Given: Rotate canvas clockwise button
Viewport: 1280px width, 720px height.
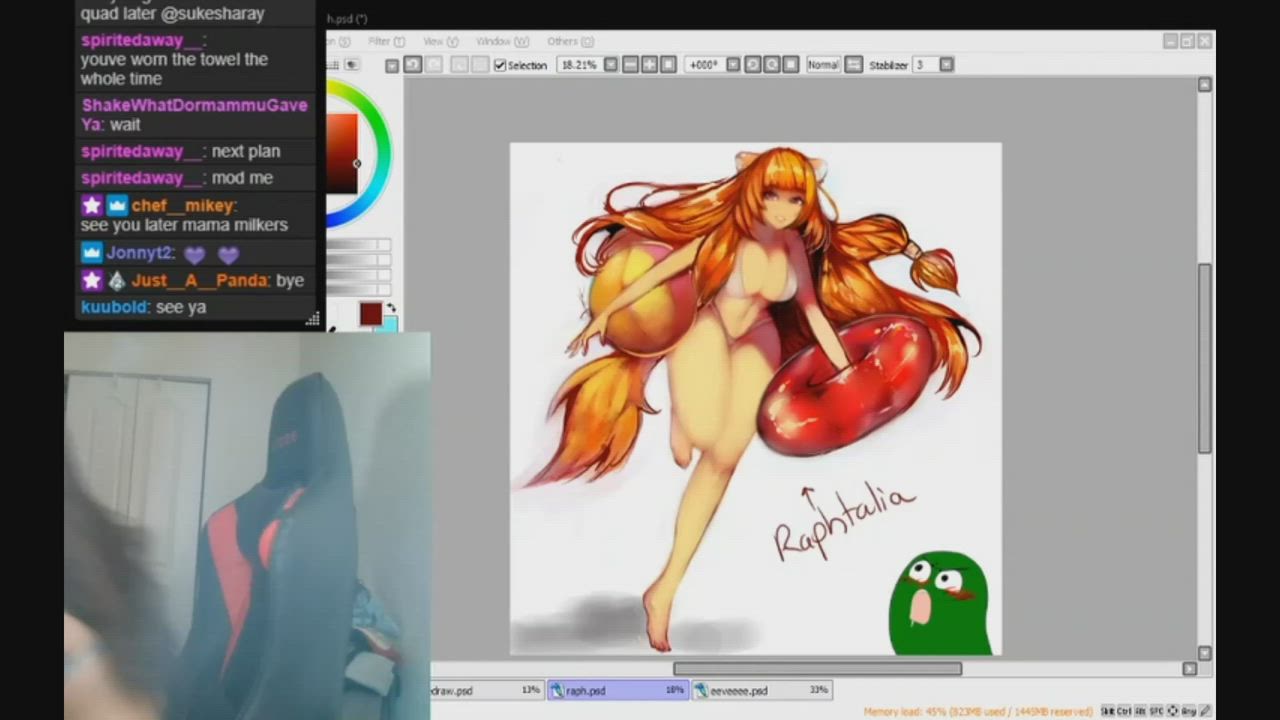Looking at the screenshot, I should [772, 65].
